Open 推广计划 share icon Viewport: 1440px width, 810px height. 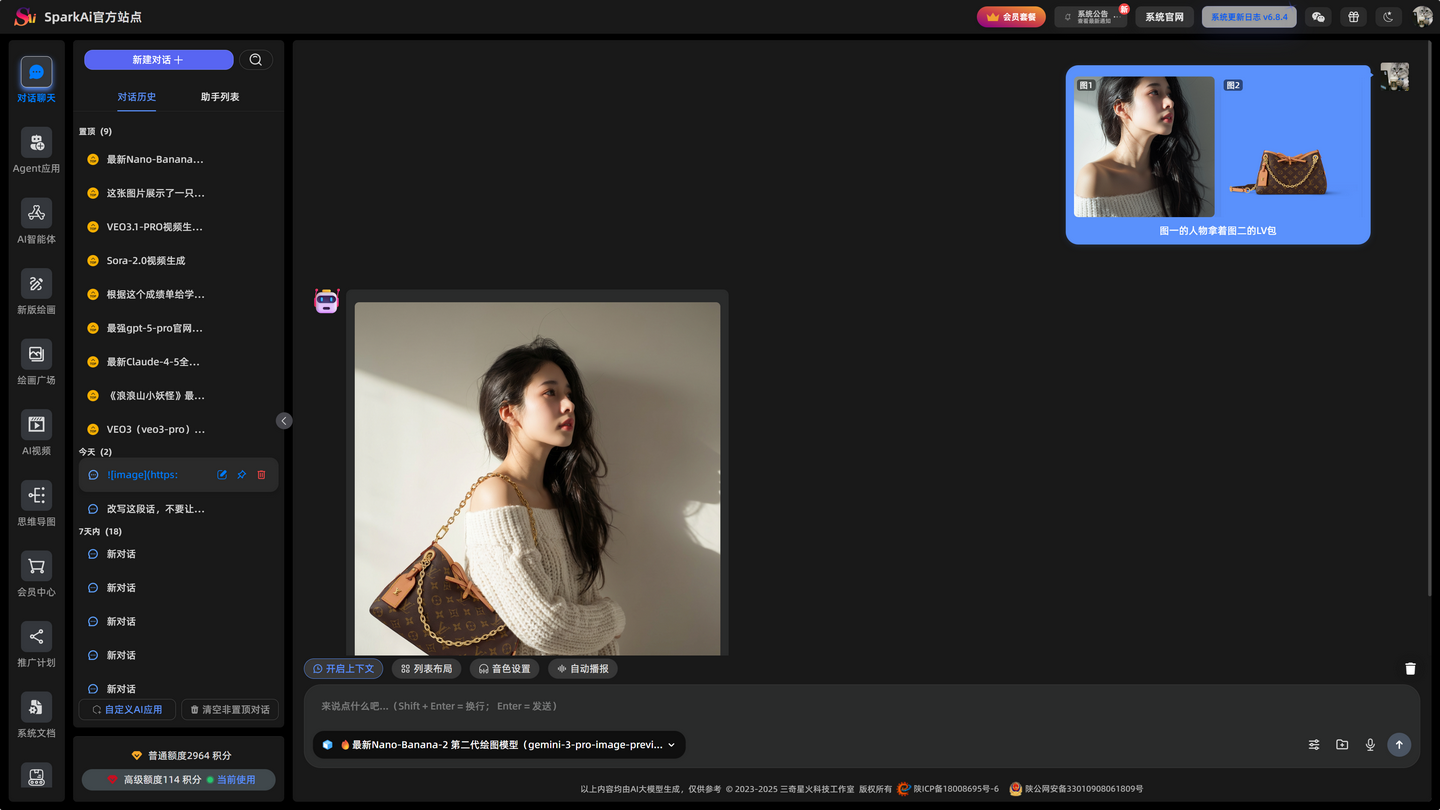(36, 637)
